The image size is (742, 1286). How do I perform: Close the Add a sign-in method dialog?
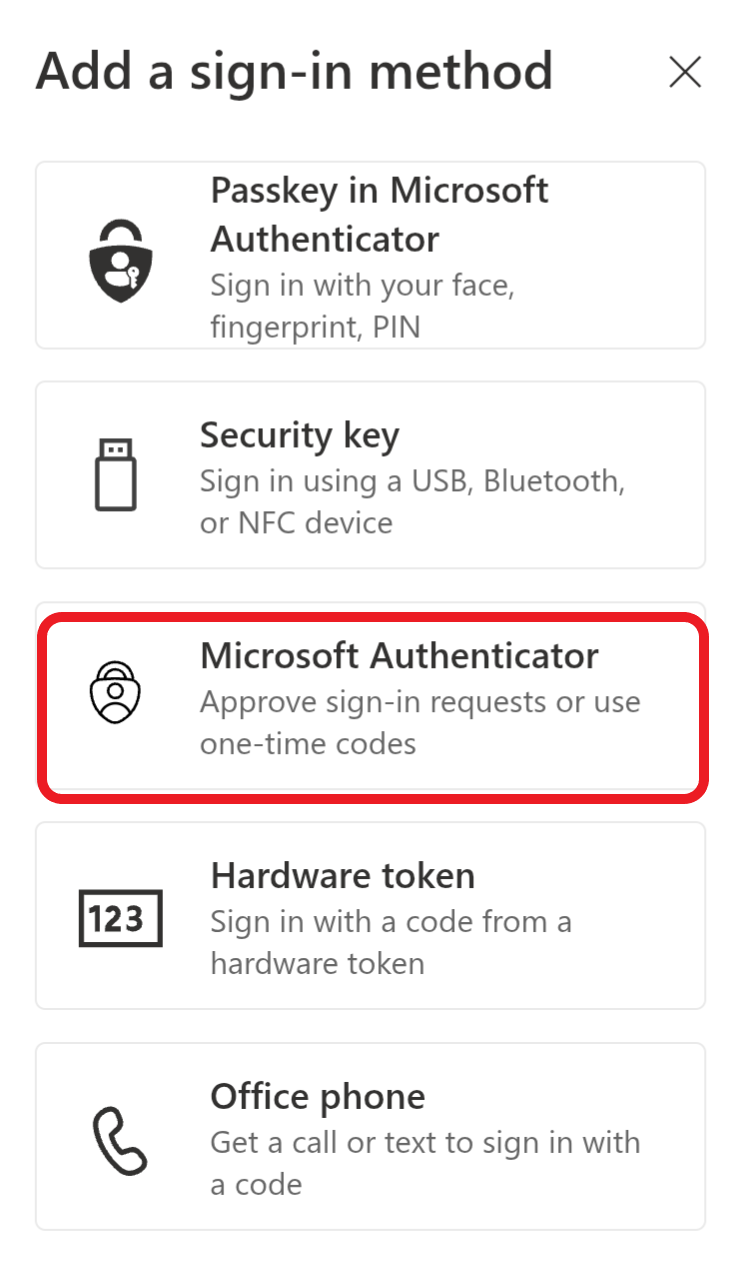(685, 72)
